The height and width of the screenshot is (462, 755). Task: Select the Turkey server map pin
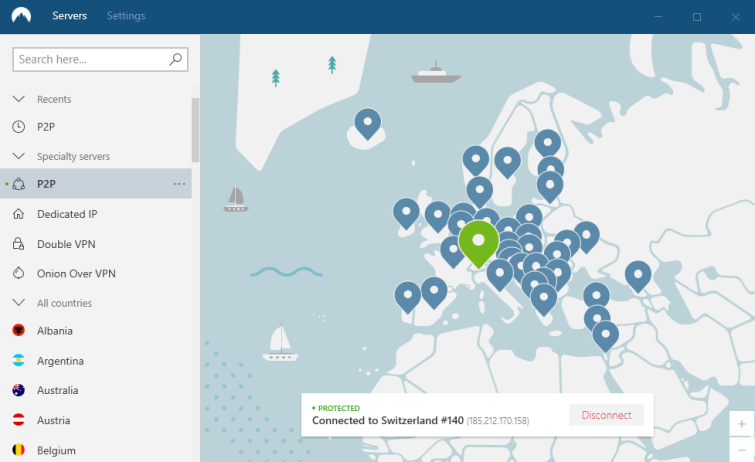[597, 294]
